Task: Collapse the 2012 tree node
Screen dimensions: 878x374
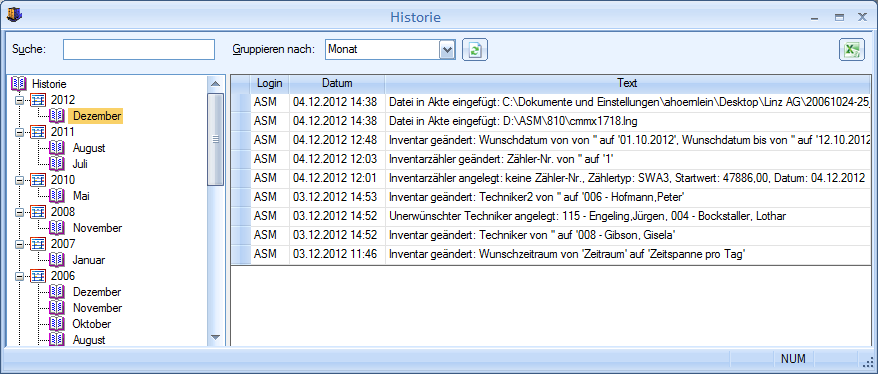Action: (x=20, y=100)
